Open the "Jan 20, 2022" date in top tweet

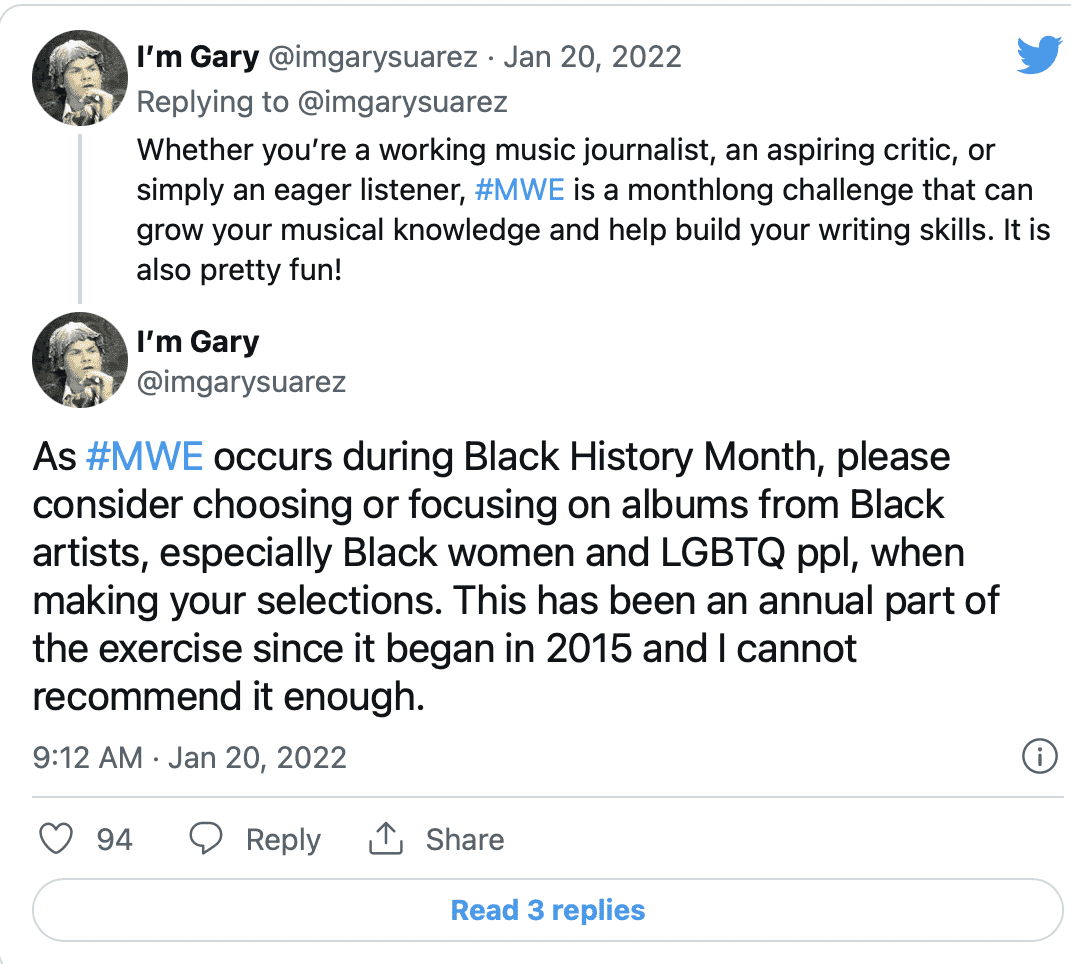click(592, 57)
